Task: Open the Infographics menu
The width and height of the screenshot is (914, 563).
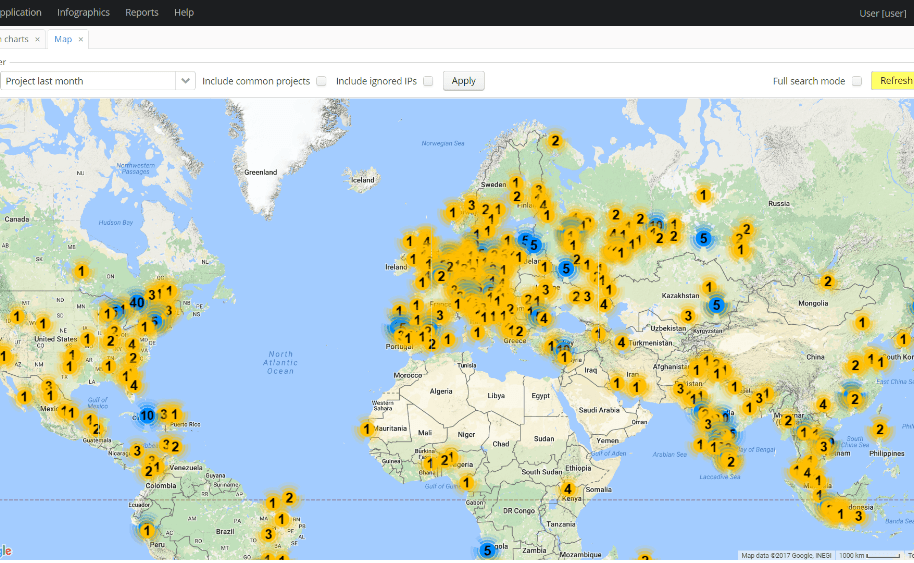Action: [x=83, y=12]
